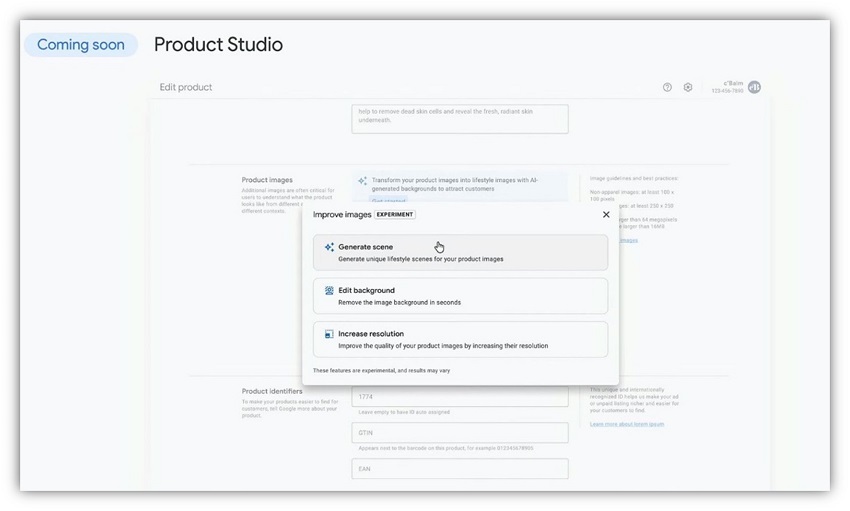
Task: Click 'These features are experimental' note
Action: coord(381,371)
